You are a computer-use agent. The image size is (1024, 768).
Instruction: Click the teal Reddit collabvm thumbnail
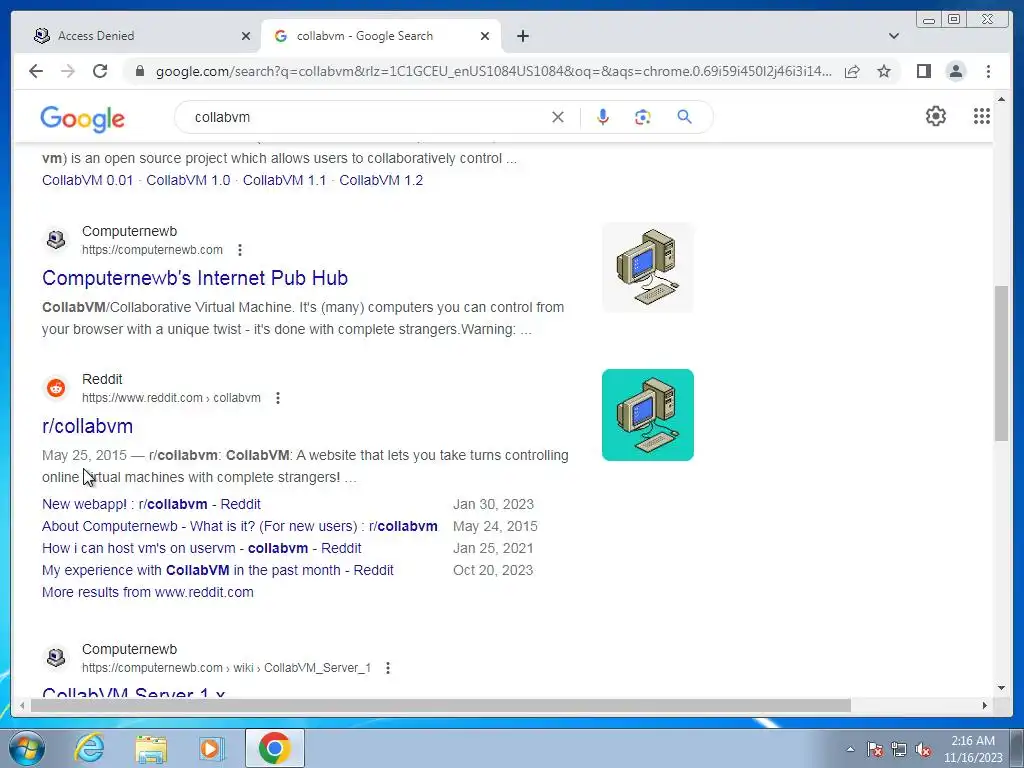click(x=648, y=415)
